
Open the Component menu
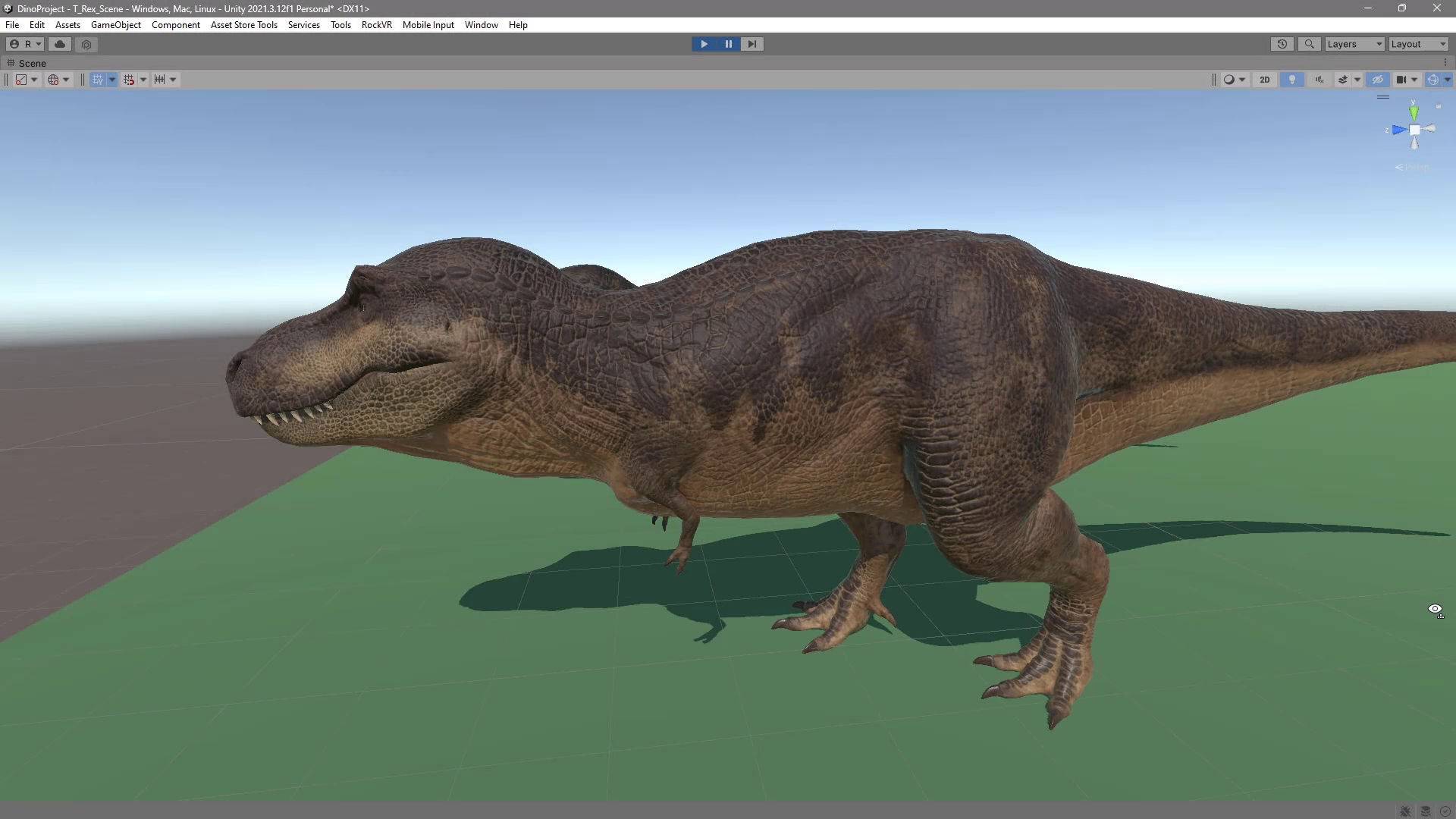(x=176, y=25)
